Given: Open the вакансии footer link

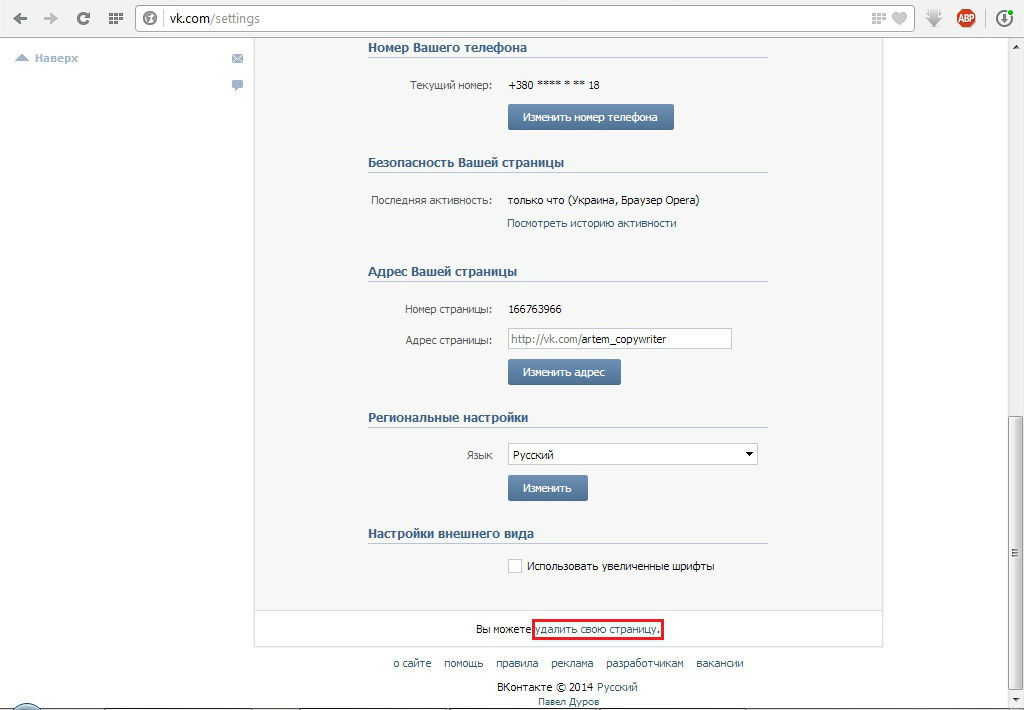Looking at the screenshot, I should click(x=720, y=664).
